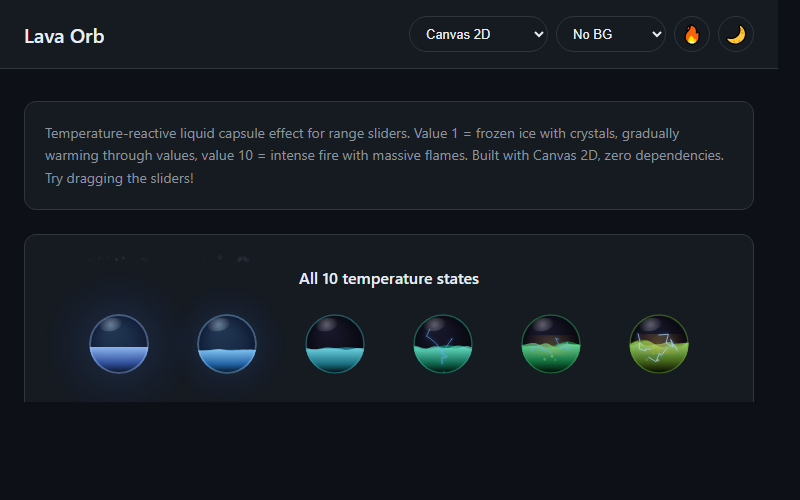Open the Canvas 2D renderer dropdown
The image size is (800, 500).
(478, 34)
